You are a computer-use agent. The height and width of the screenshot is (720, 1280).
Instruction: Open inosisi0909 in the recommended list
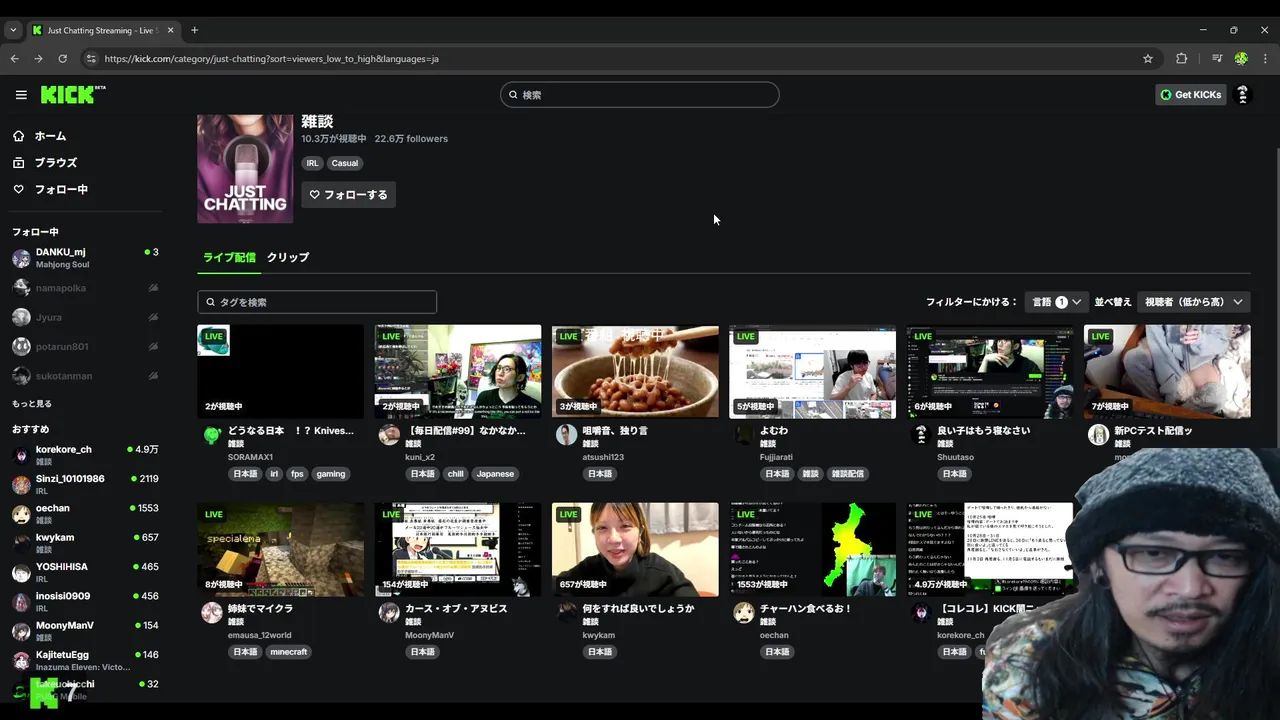85,601
